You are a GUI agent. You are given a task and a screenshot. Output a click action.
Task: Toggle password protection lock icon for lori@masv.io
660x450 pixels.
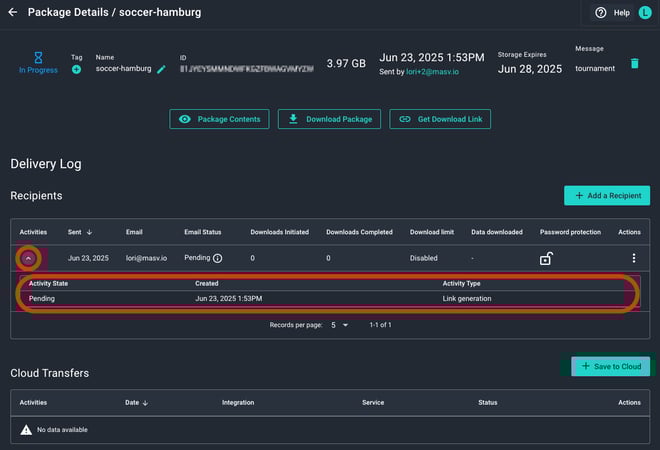click(546, 258)
